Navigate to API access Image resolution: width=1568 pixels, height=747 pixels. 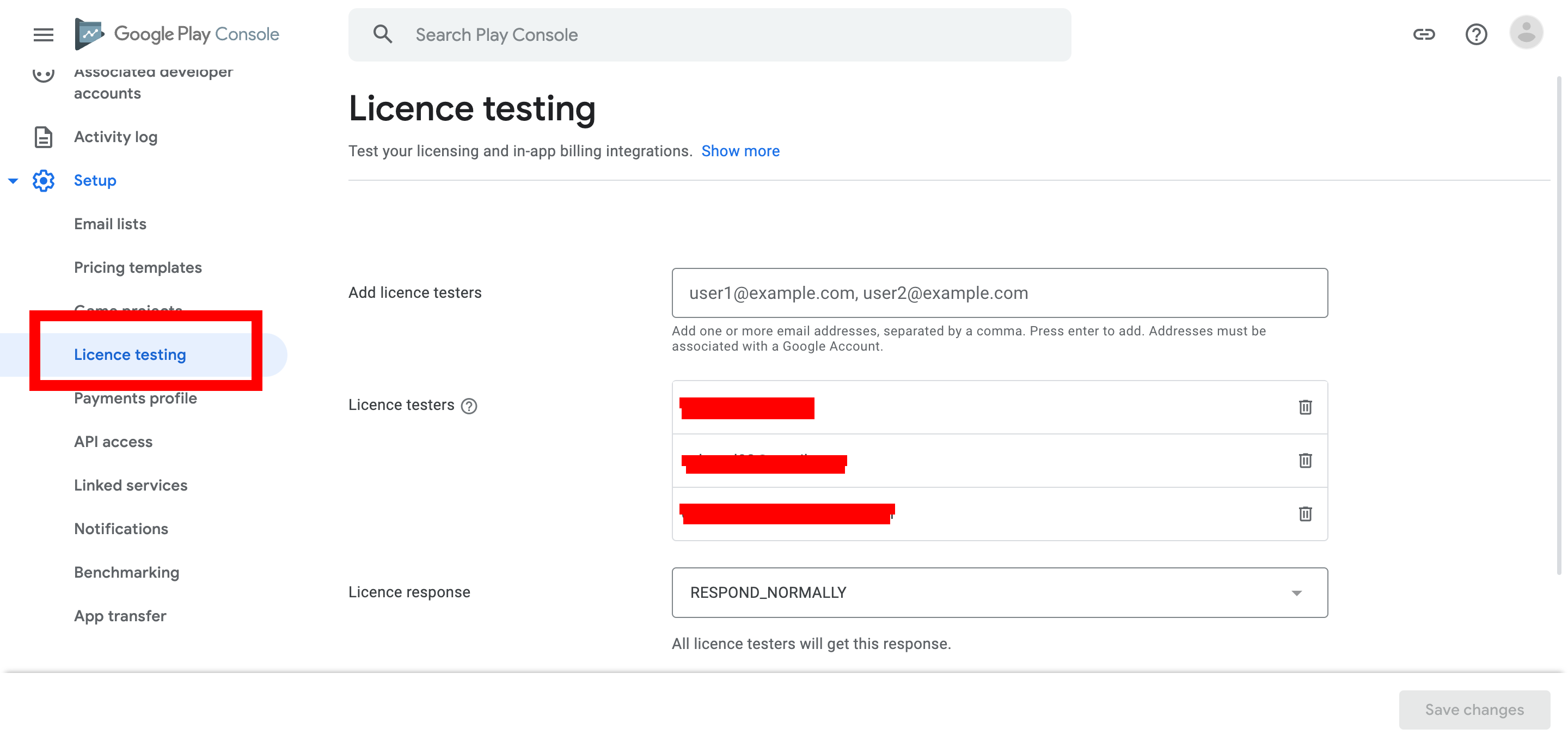pos(113,442)
